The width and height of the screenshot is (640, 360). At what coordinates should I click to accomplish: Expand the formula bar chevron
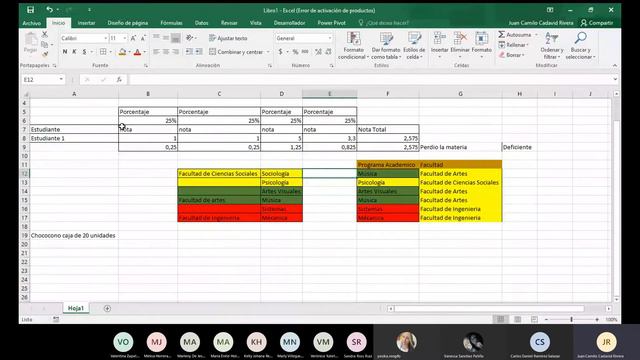point(615,79)
